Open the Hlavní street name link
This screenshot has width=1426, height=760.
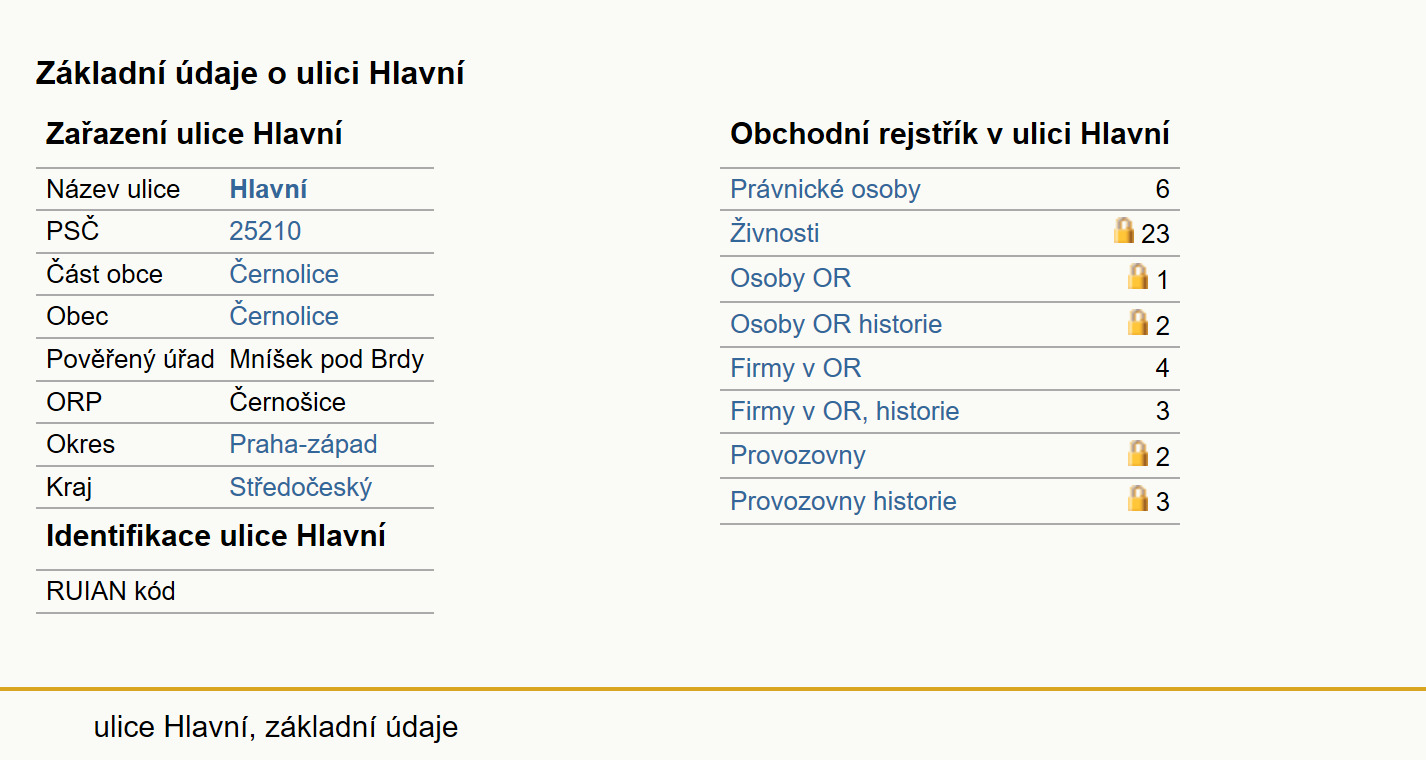pyautogui.click(x=268, y=189)
